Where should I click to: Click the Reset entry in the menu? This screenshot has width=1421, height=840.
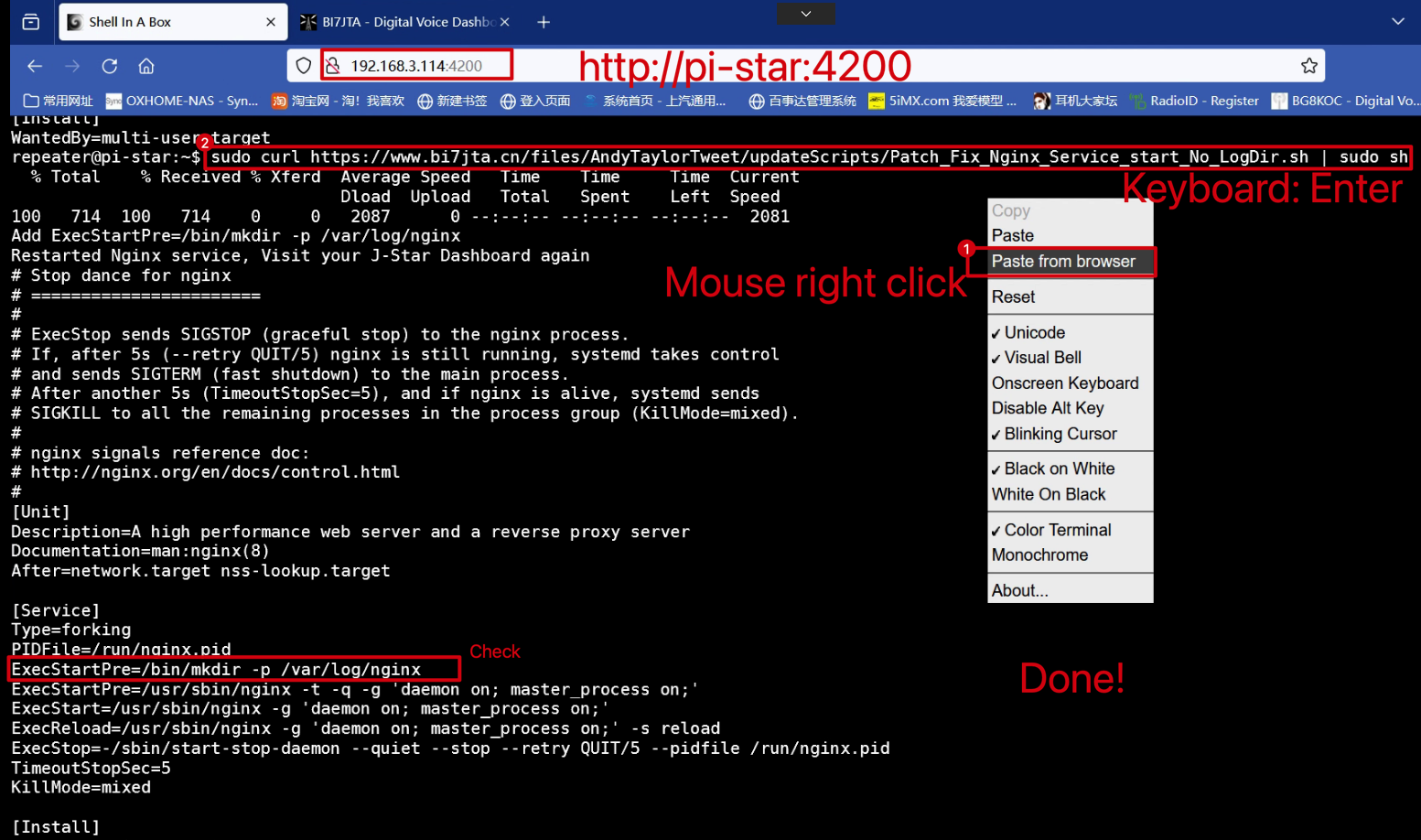1013,296
